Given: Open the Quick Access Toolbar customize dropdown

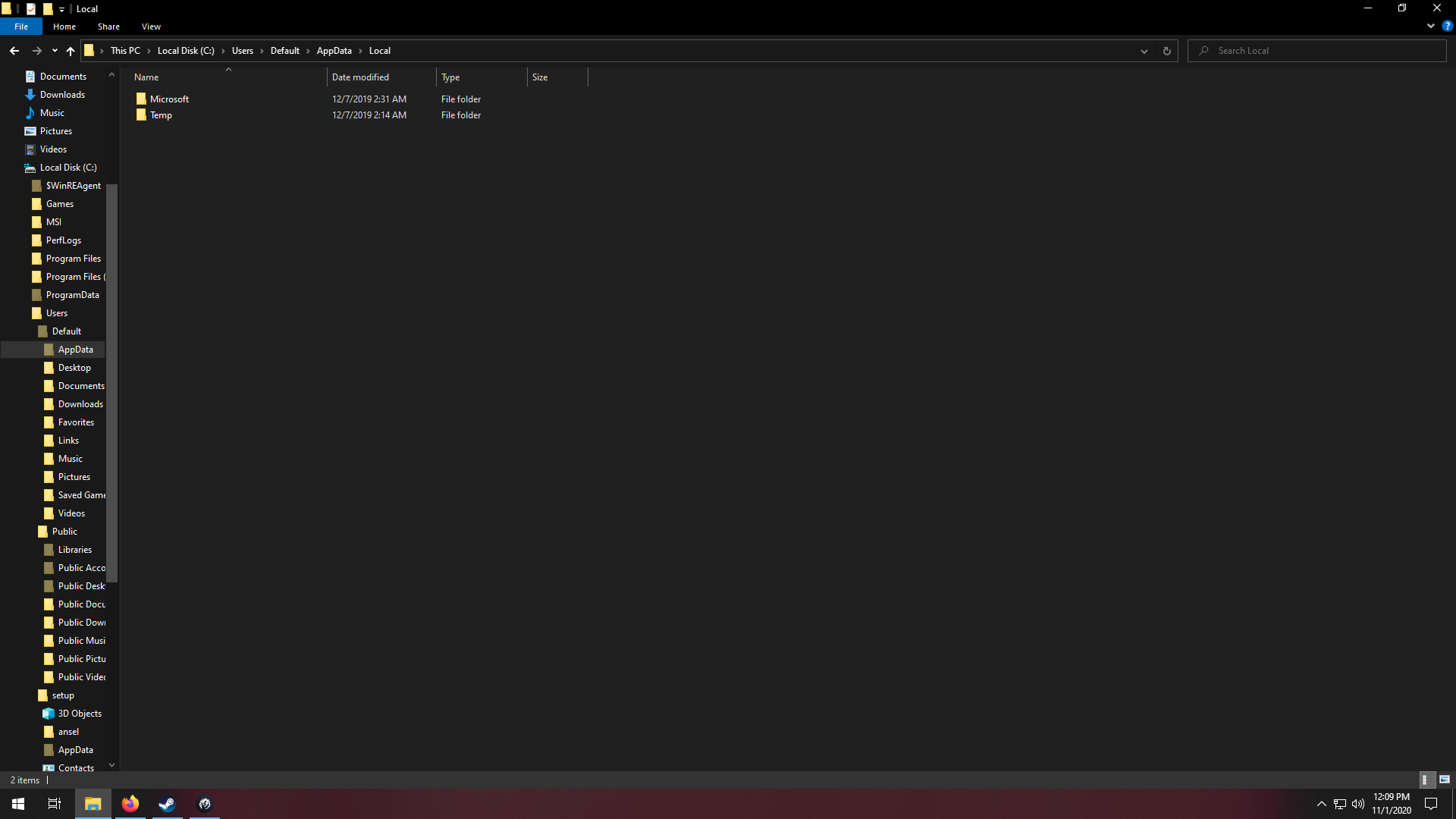Looking at the screenshot, I should click(x=61, y=8).
